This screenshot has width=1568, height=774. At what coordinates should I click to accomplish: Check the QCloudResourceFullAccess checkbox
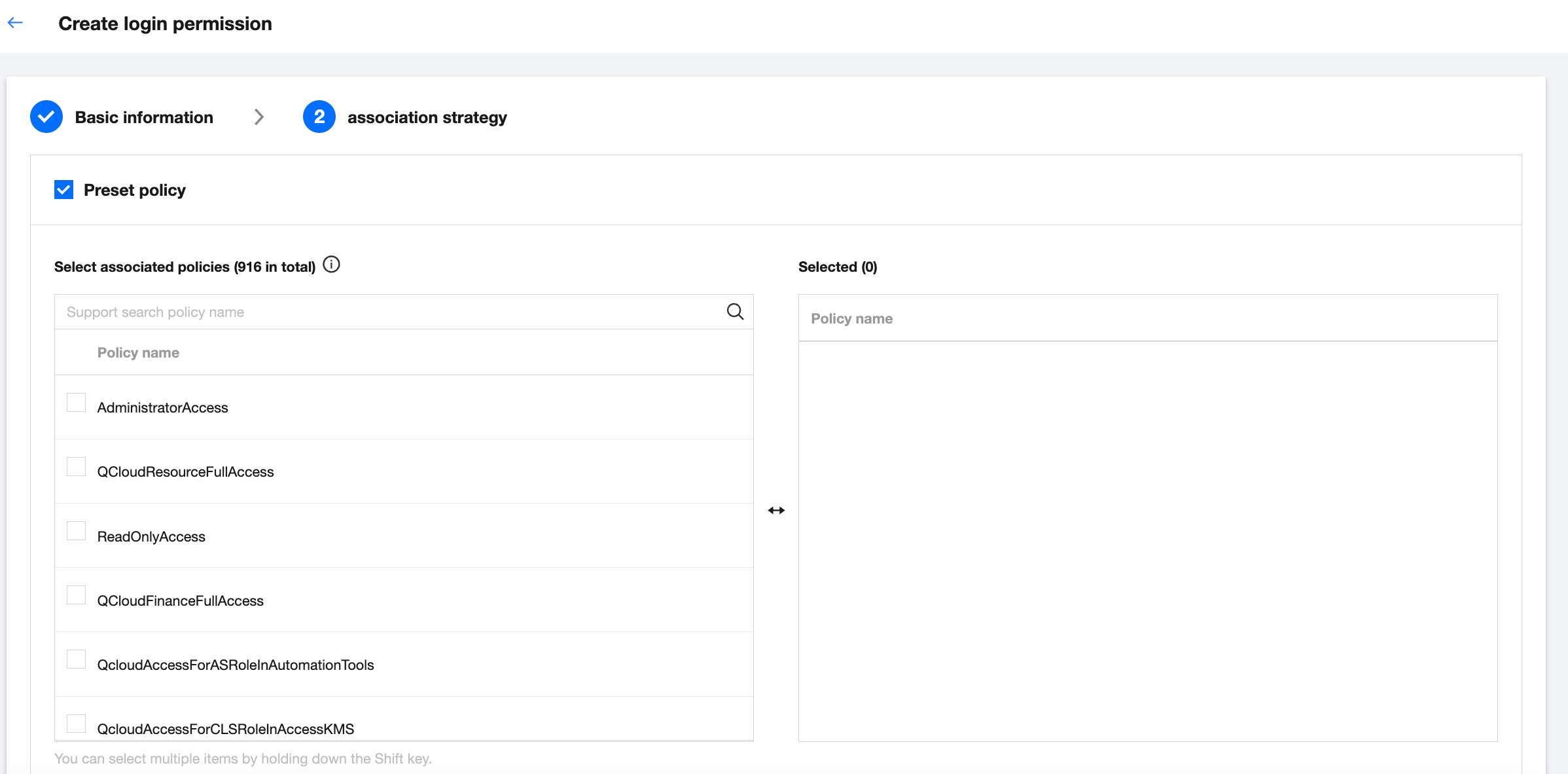pyautogui.click(x=77, y=467)
